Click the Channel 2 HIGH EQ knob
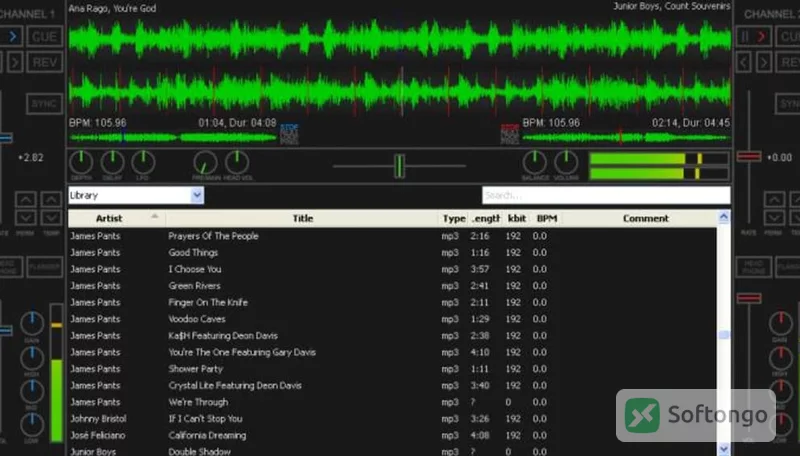The image size is (800, 456). 780,358
